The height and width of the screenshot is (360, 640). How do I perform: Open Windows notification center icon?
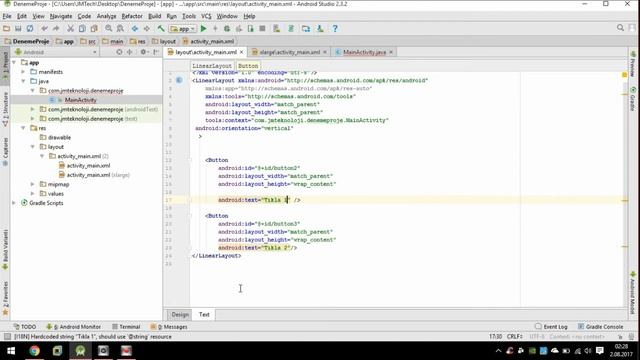tap(600, 351)
